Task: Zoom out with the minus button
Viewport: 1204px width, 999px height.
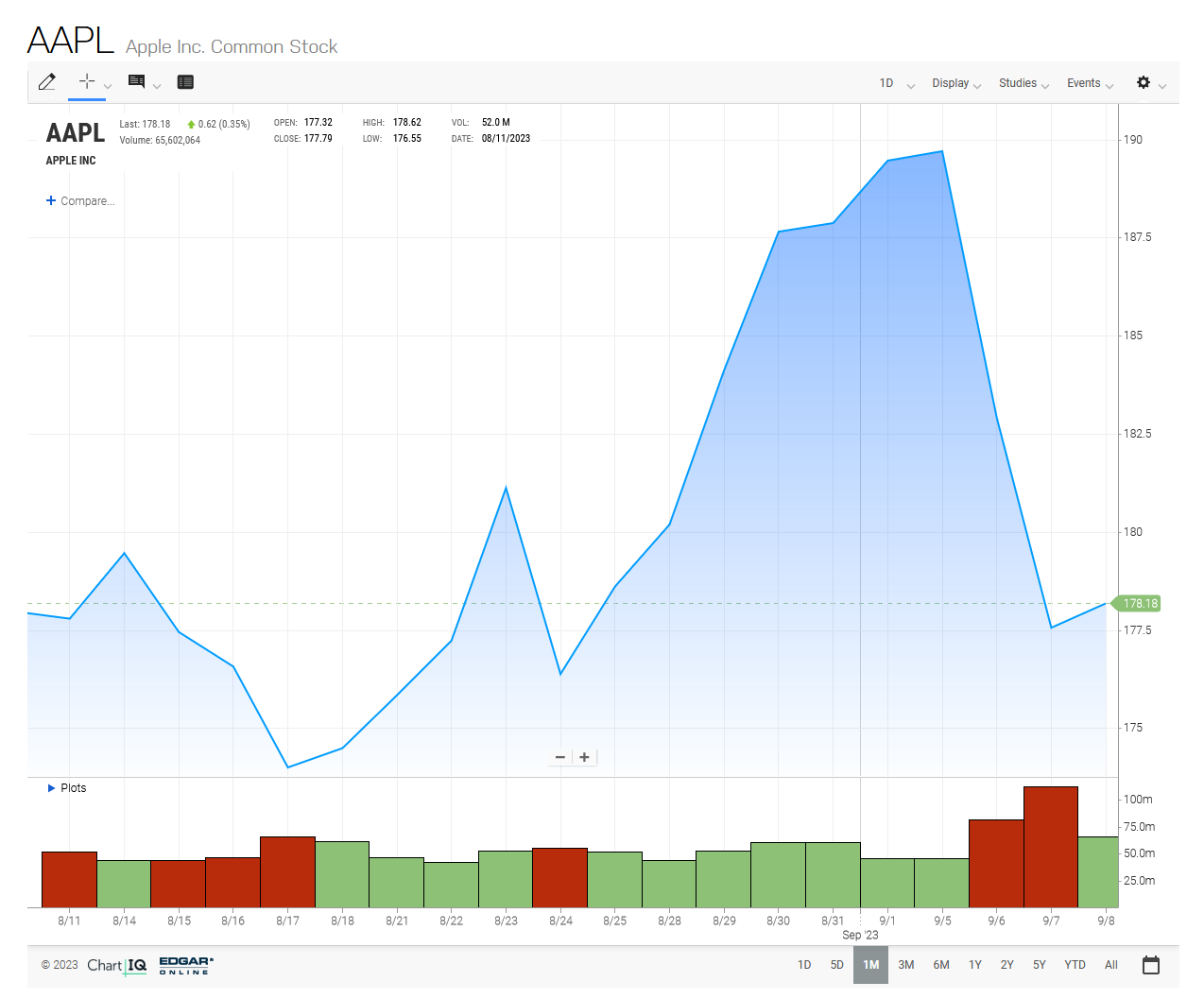Action: pyautogui.click(x=560, y=757)
